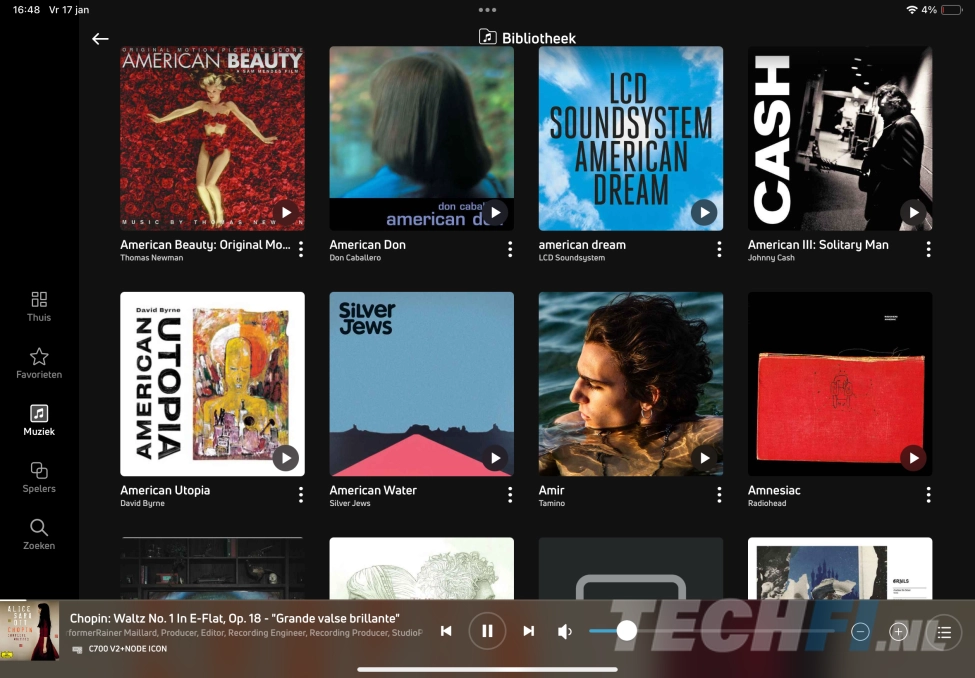
Task: Check the battery status icon
Action: 952,10
